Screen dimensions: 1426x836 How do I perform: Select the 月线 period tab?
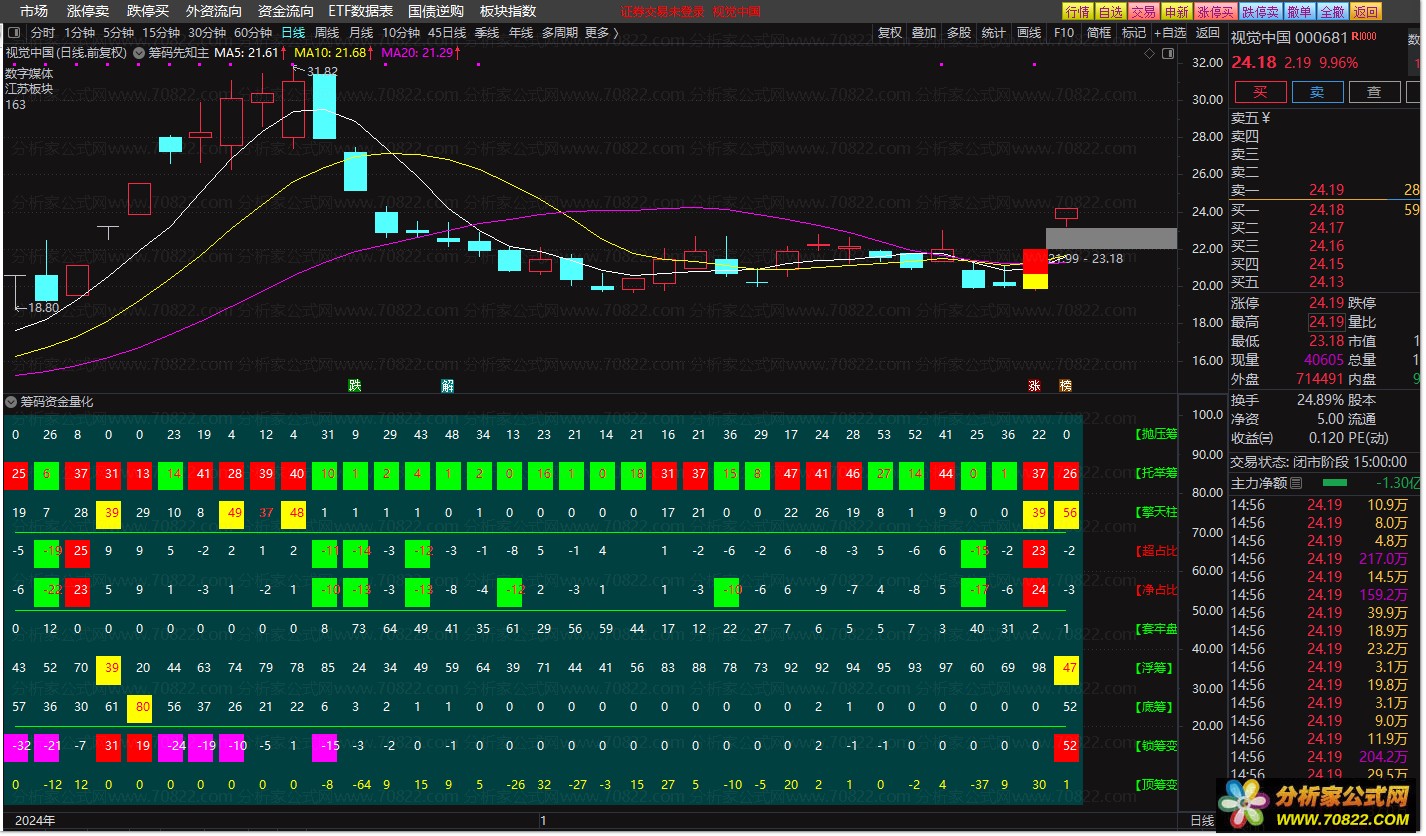pyautogui.click(x=361, y=33)
